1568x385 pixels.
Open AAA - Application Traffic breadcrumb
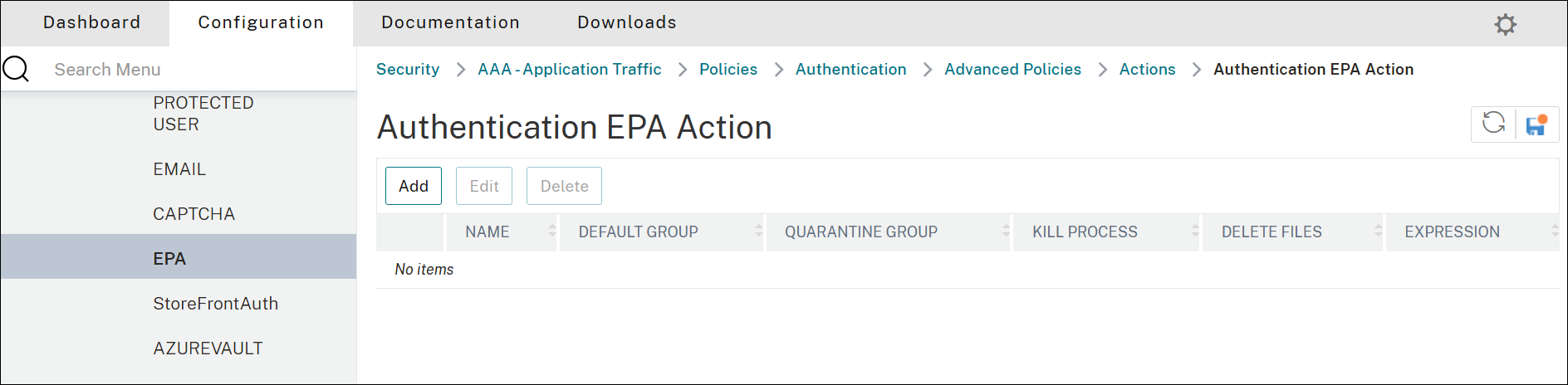(570, 70)
